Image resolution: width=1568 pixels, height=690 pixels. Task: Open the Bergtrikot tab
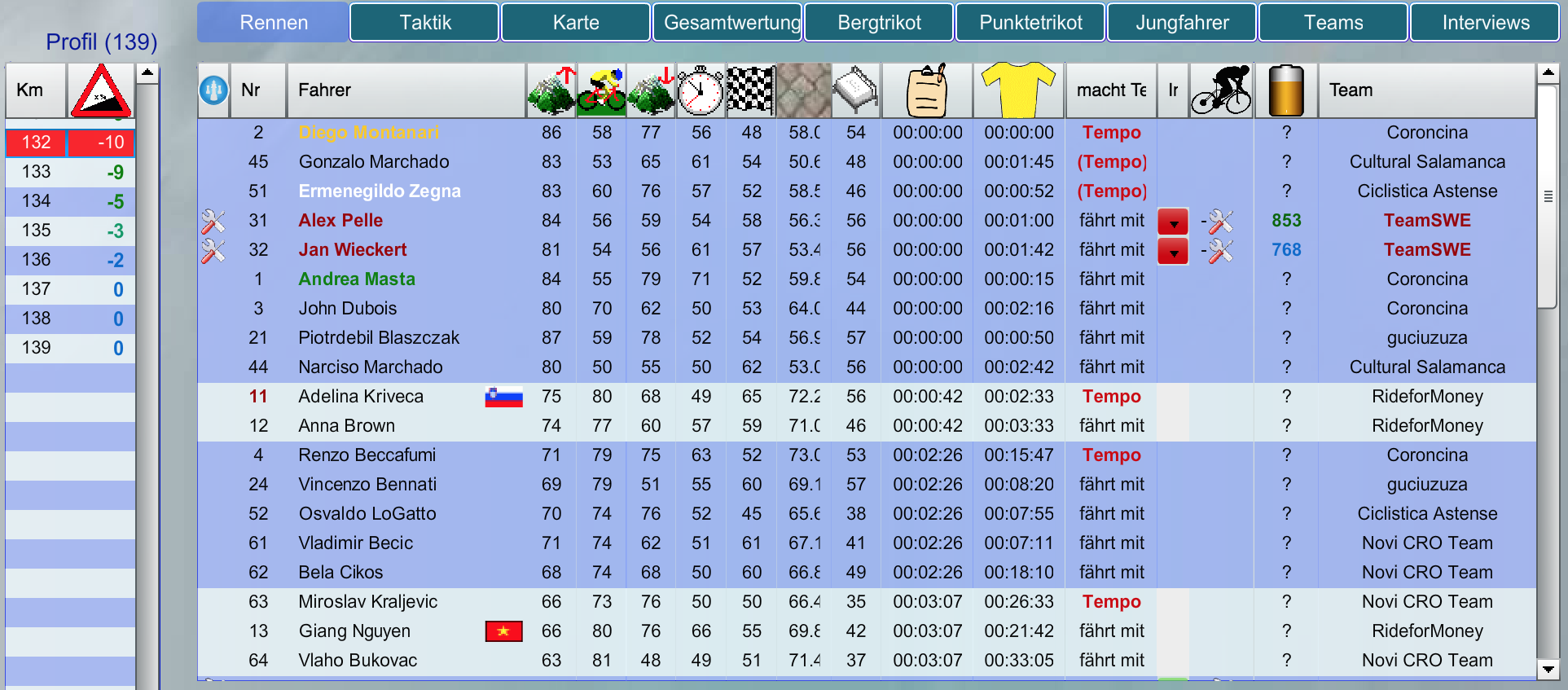(879, 23)
